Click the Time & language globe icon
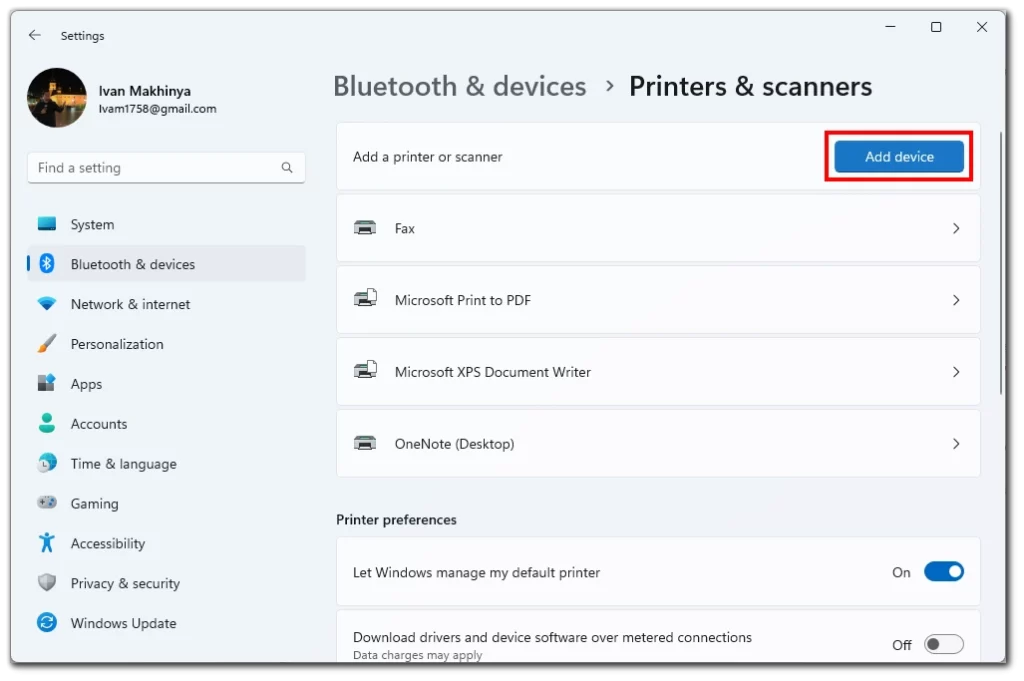 [47, 463]
